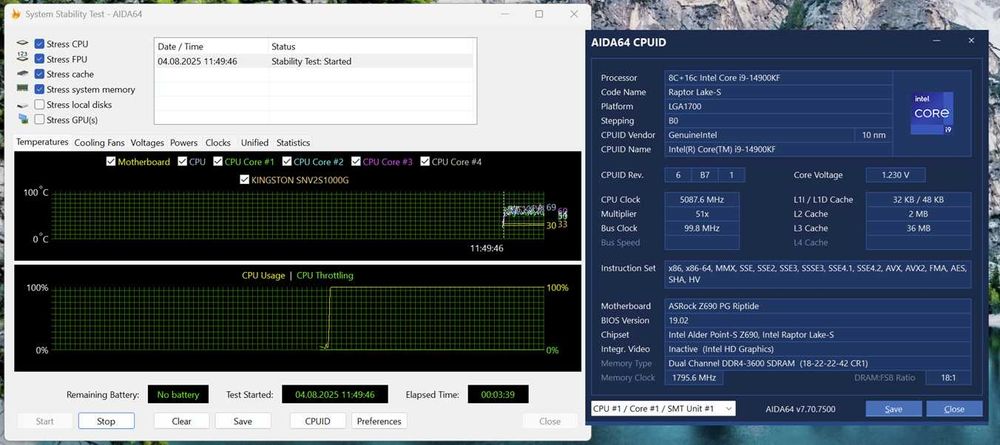This screenshot has height=445, width=1000.
Task: Click the Elapsed Time value 00:03:39
Action: click(x=498, y=395)
